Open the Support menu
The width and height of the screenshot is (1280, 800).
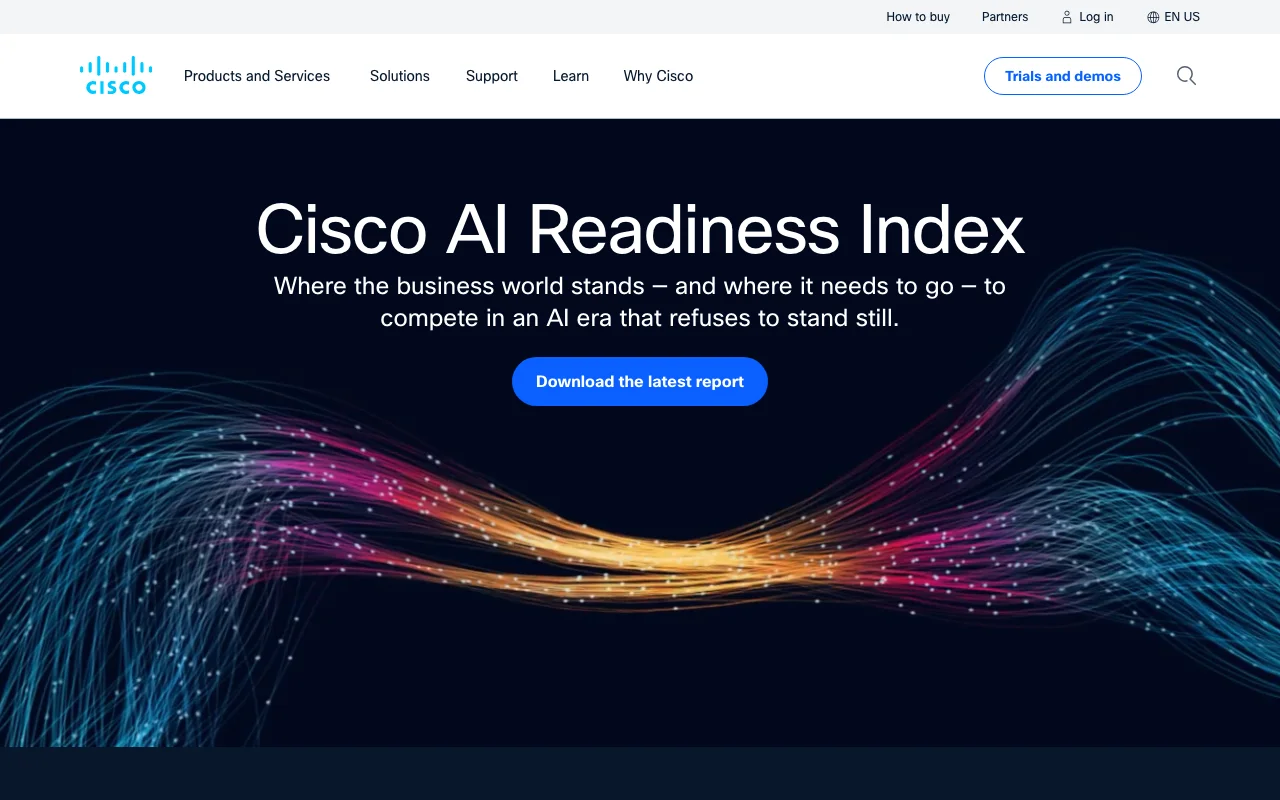pos(492,76)
